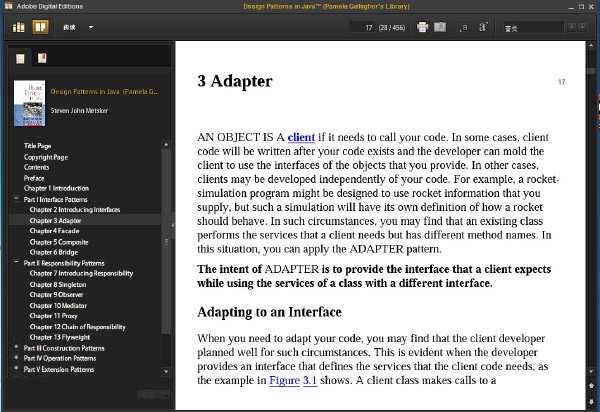Open Chapter 7 Introducing Responsibility
The image size is (600, 412).
[x=81, y=273]
